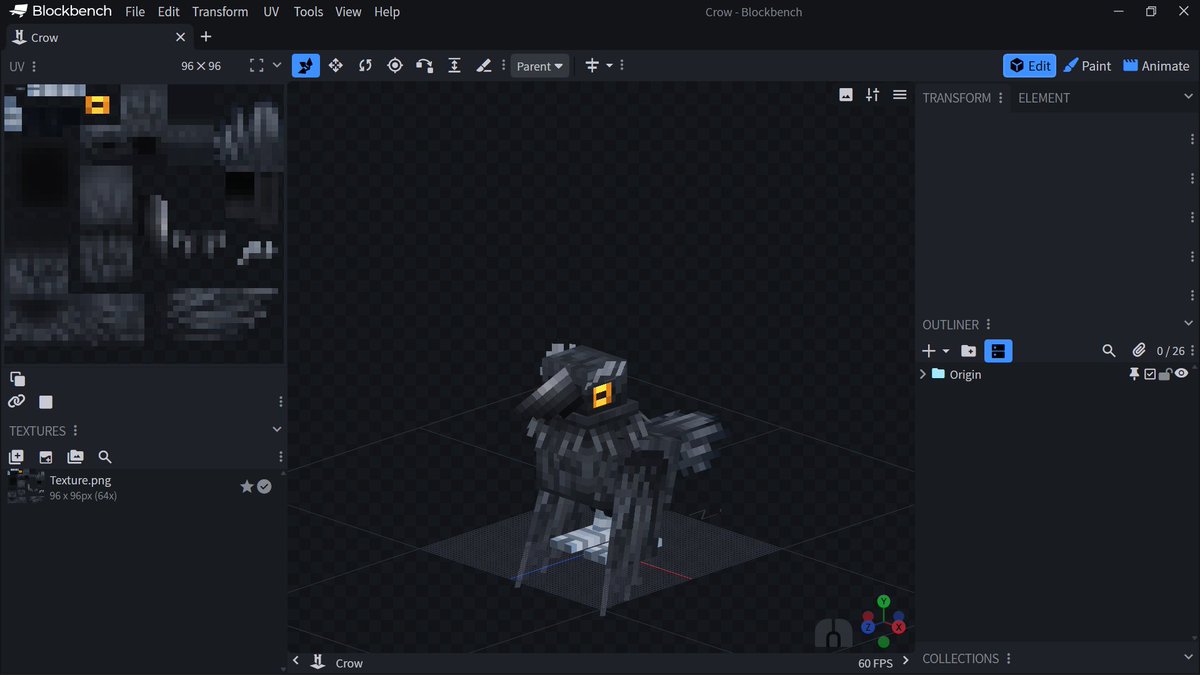This screenshot has height=675, width=1200.
Task: Open the View menu
Action: coord(348,12)
